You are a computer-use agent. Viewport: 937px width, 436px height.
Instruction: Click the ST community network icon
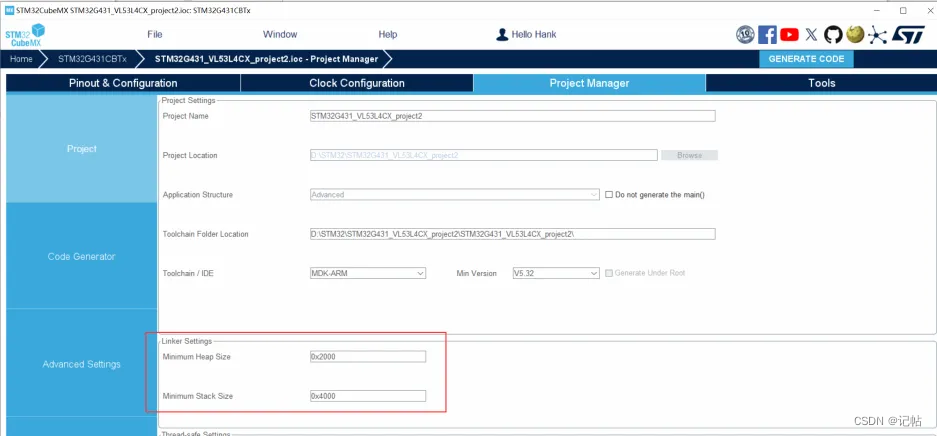[x=878, y=35]
